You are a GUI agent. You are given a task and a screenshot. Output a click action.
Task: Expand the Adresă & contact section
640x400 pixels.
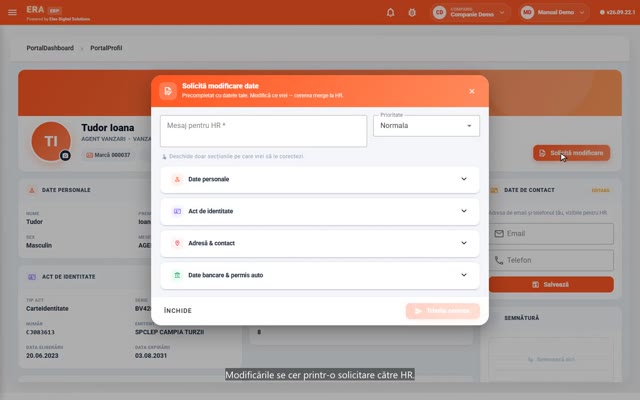(320, 243)
